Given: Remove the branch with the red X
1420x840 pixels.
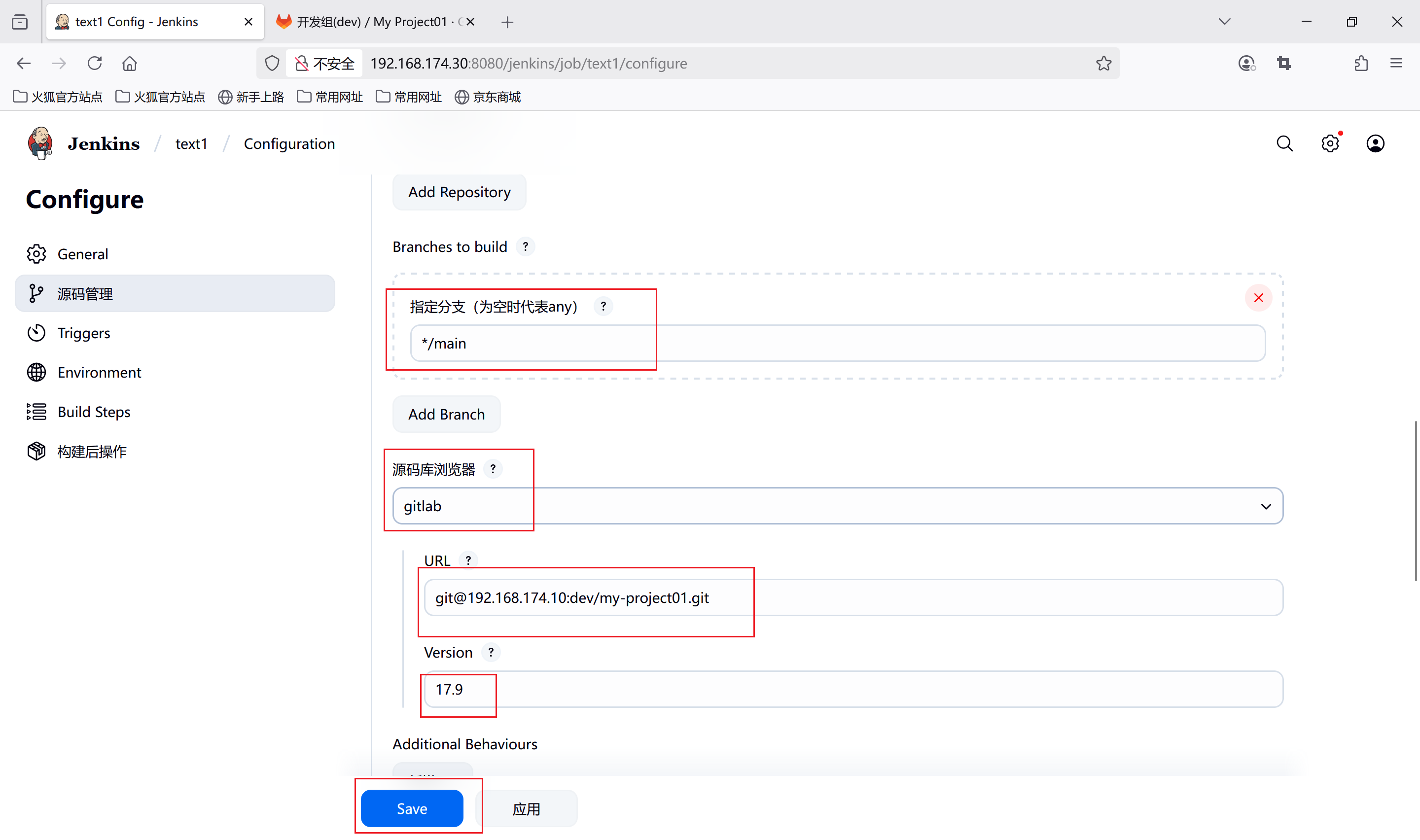Looking at the screenshot, I should pos(1258,298).
